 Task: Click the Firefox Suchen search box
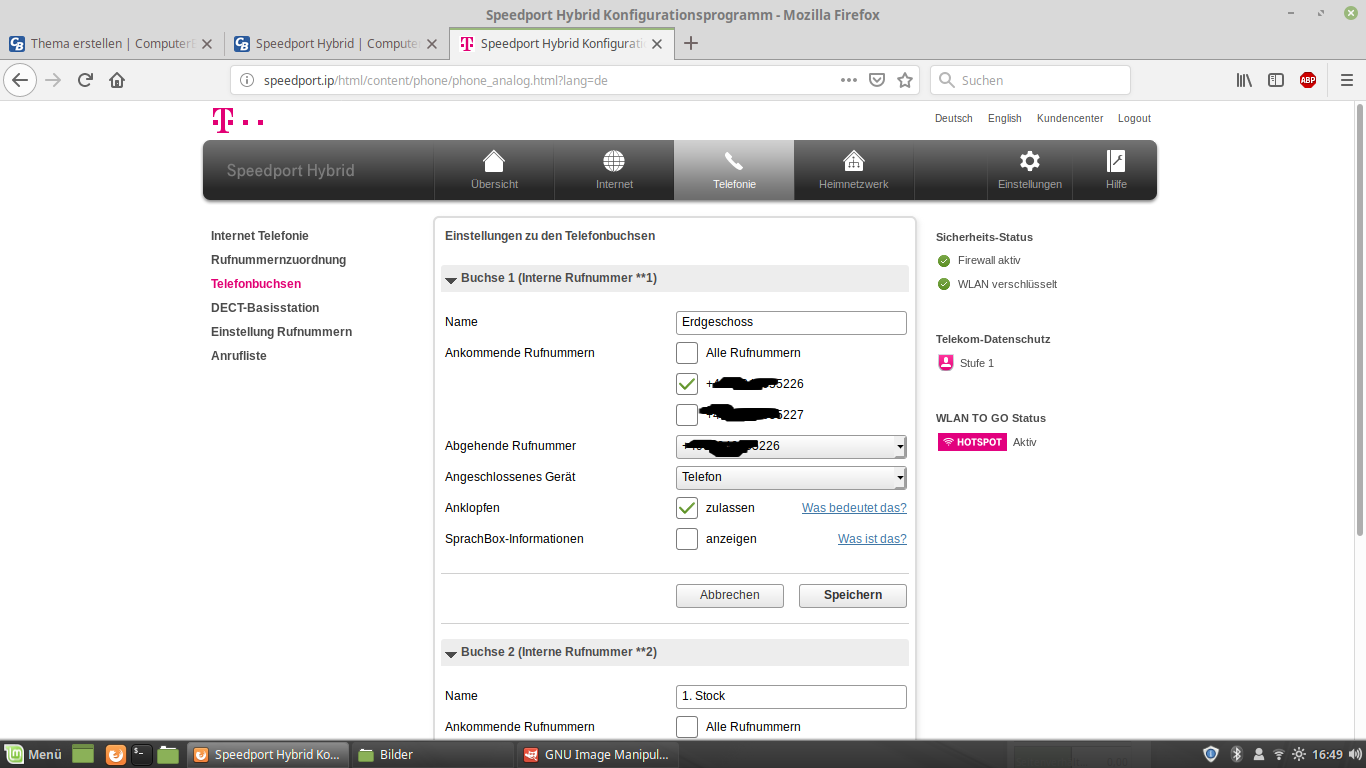(x=1030, y=80)
